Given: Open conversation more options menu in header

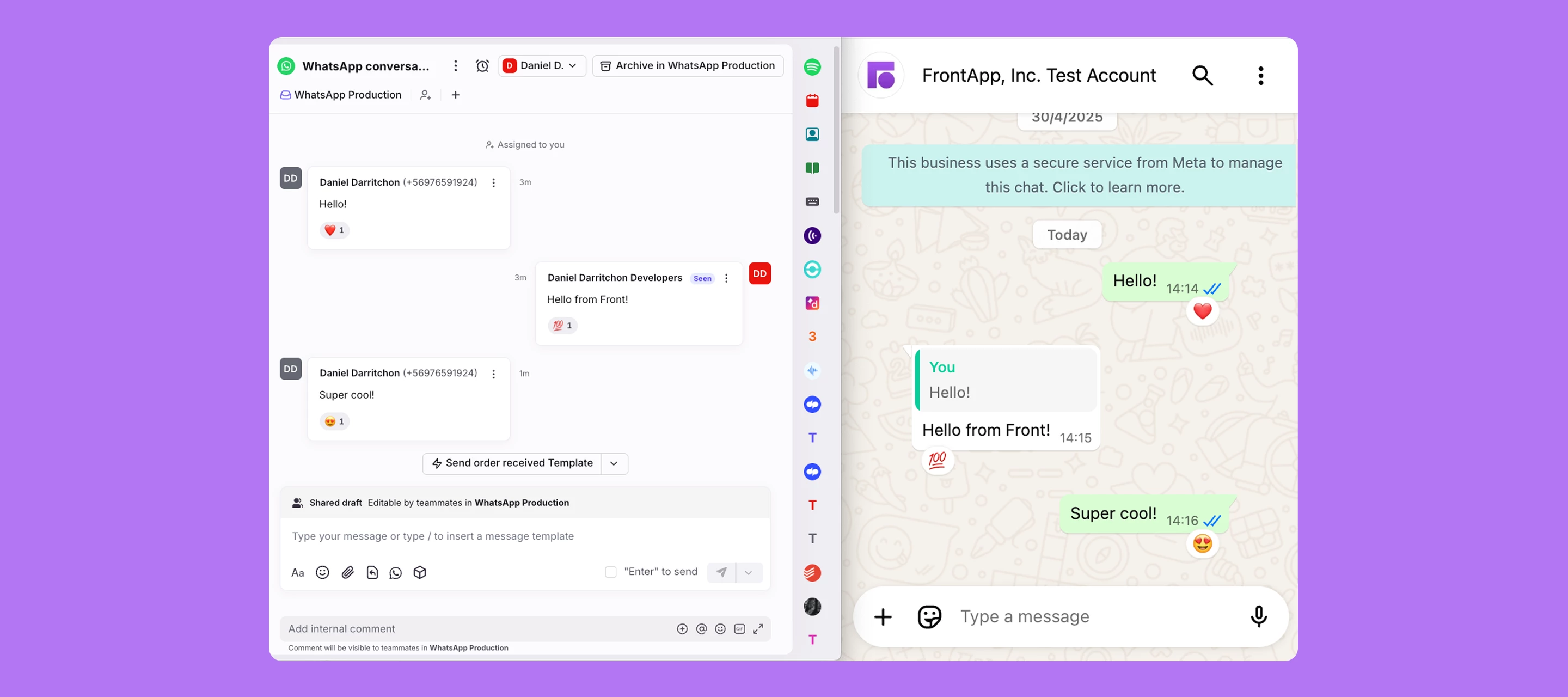Looking at the screenshot, I should pyautogui.click(x=455, y=66).
